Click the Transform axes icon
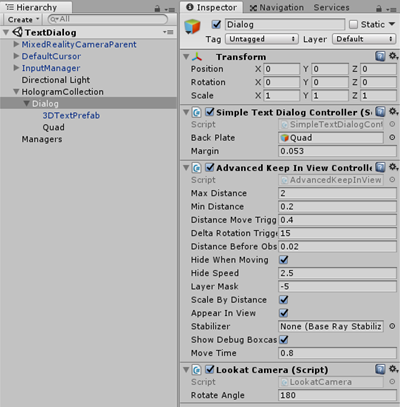This screenshot has width=400, height=407. click(197, 57)
